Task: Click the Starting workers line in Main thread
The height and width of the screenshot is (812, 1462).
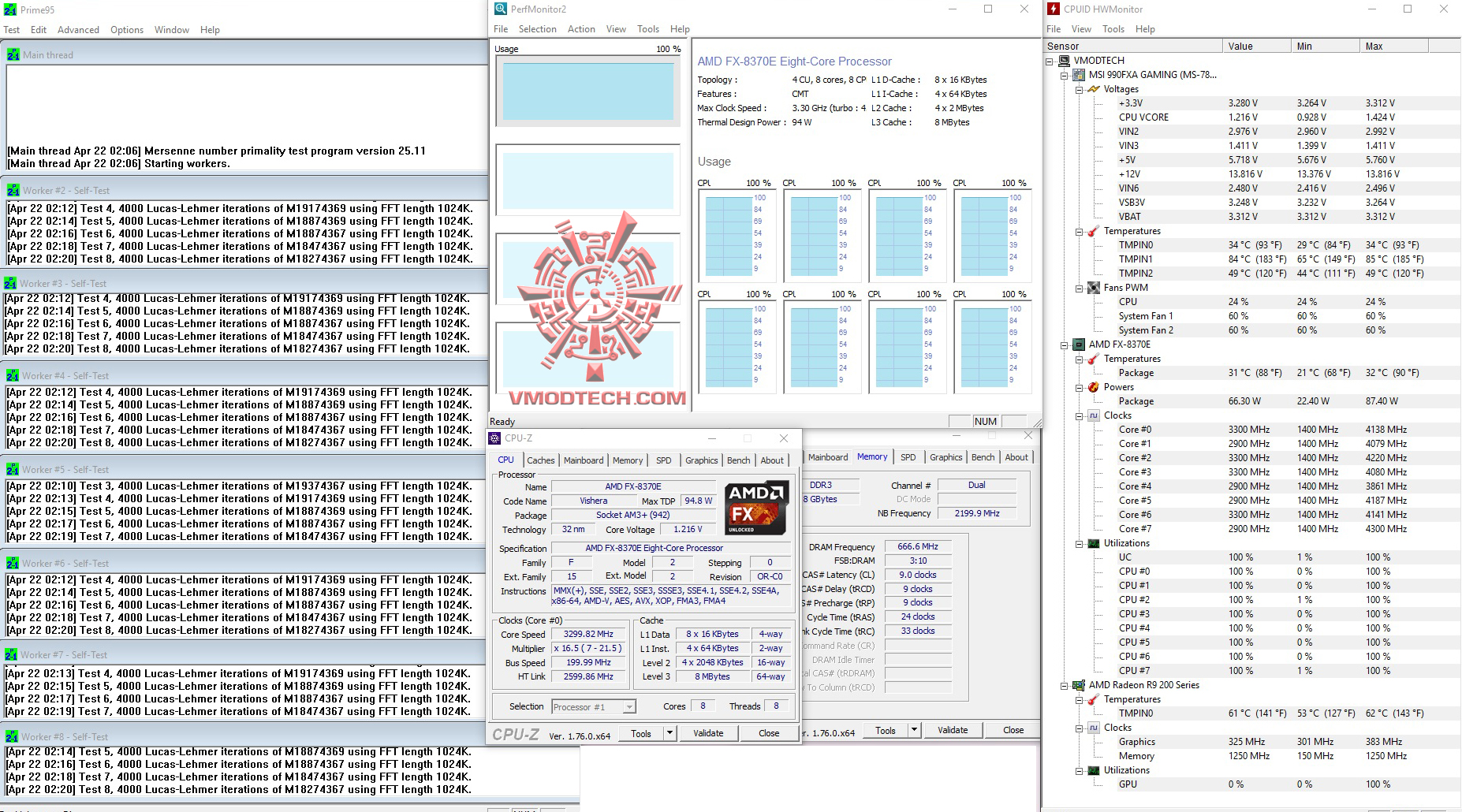Action: pyautogui.click(x=119, y=164)
